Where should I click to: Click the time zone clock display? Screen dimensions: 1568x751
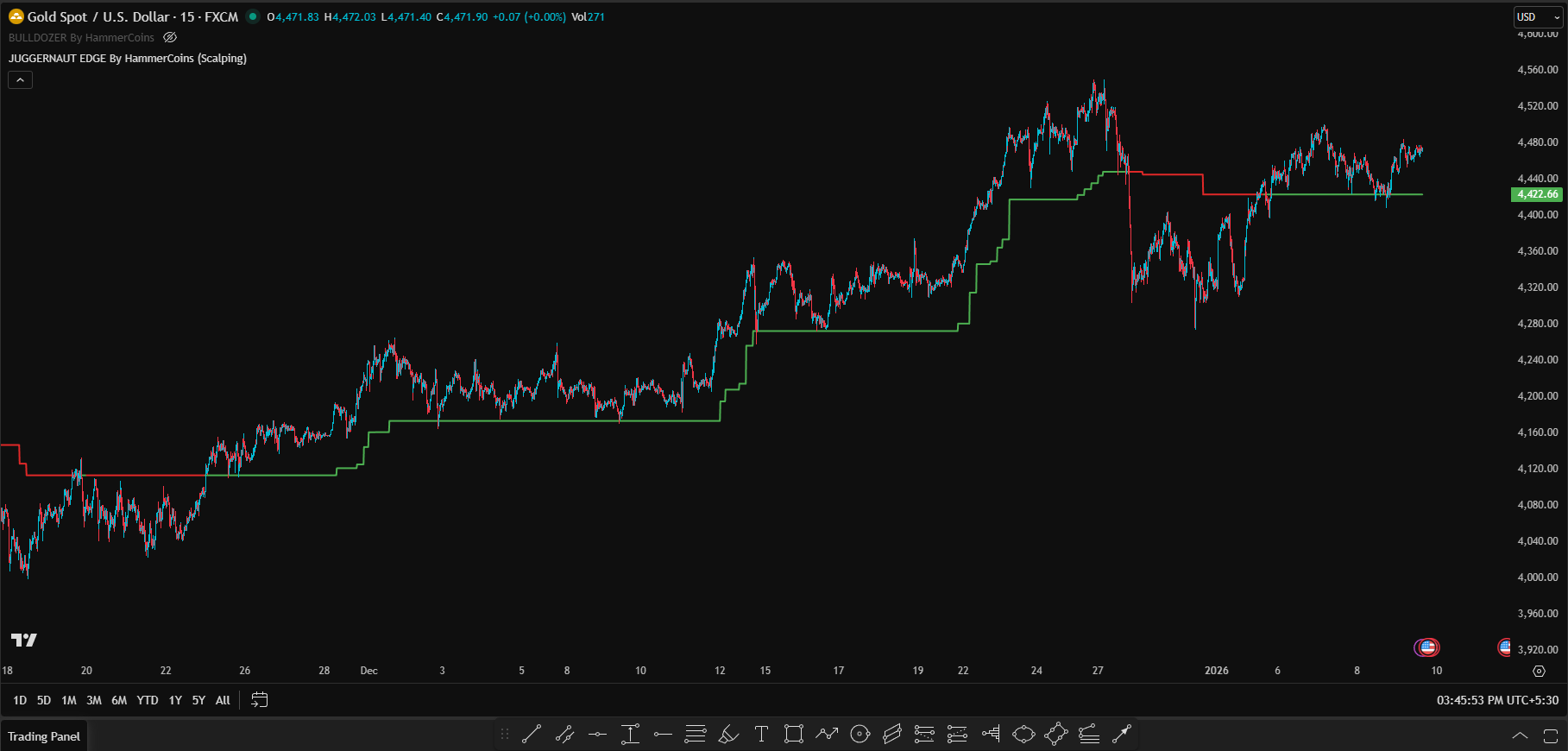pyautogui.click(x=1497, y=700)
